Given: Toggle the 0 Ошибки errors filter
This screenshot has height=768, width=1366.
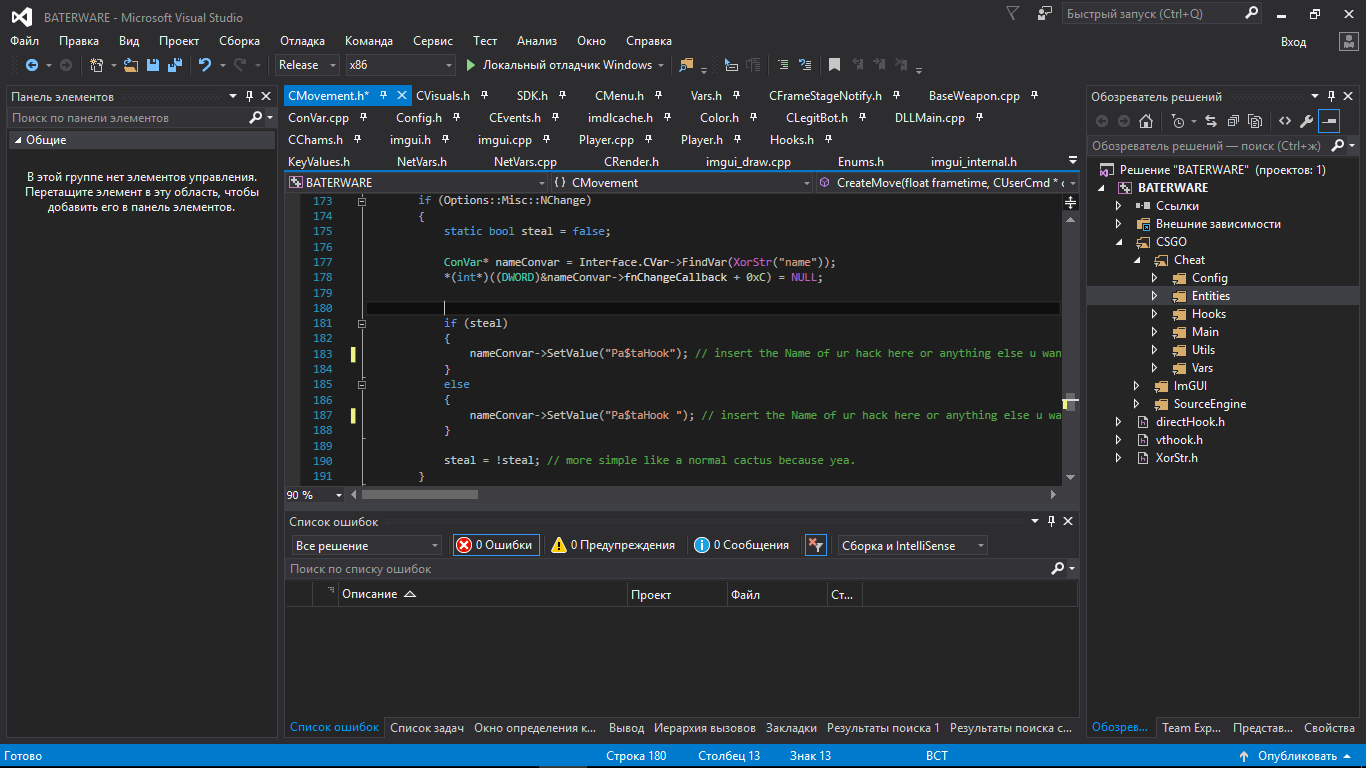Looking at the screenshot, I should pyautogui.click(x=496, y=545).
